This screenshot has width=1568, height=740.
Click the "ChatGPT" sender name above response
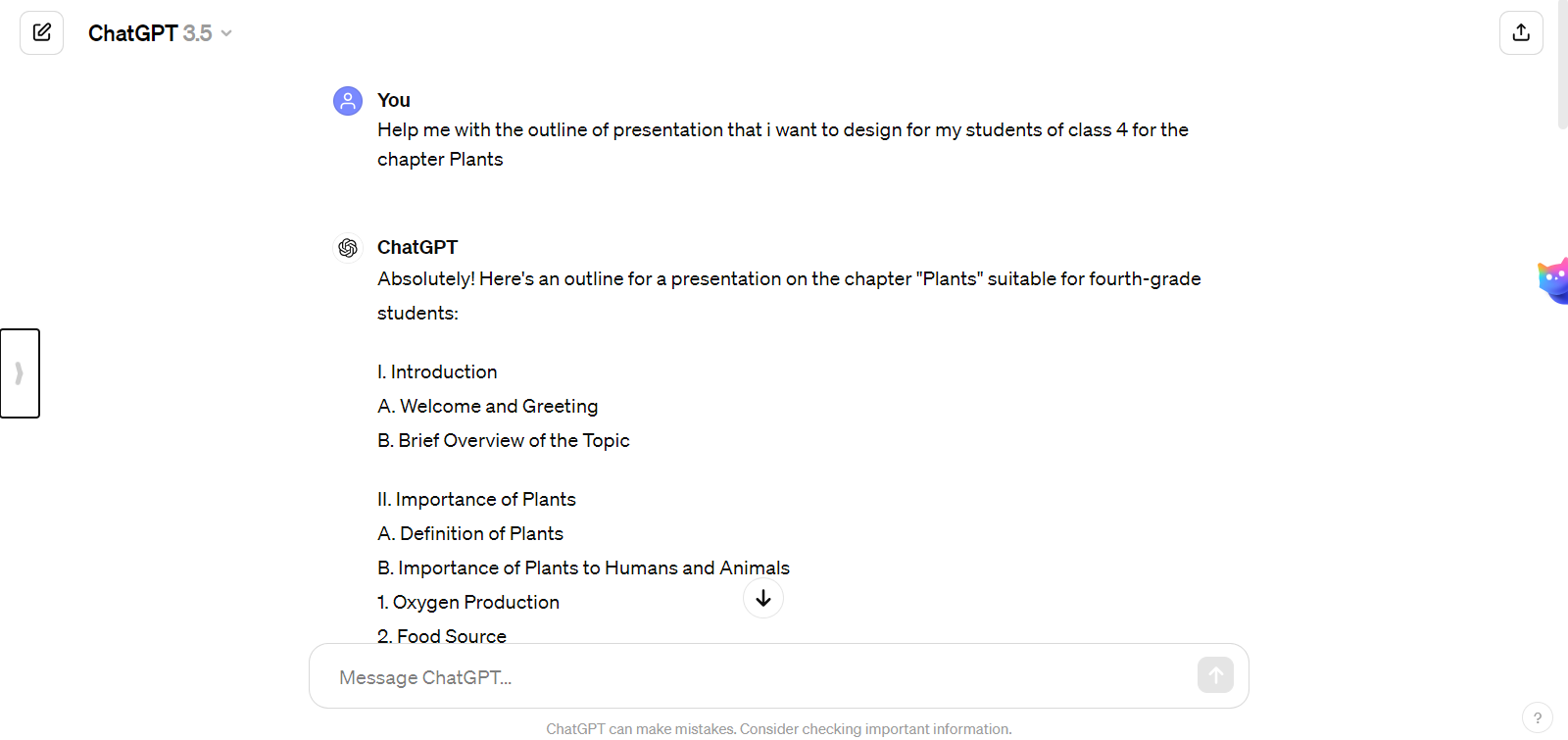417,247
